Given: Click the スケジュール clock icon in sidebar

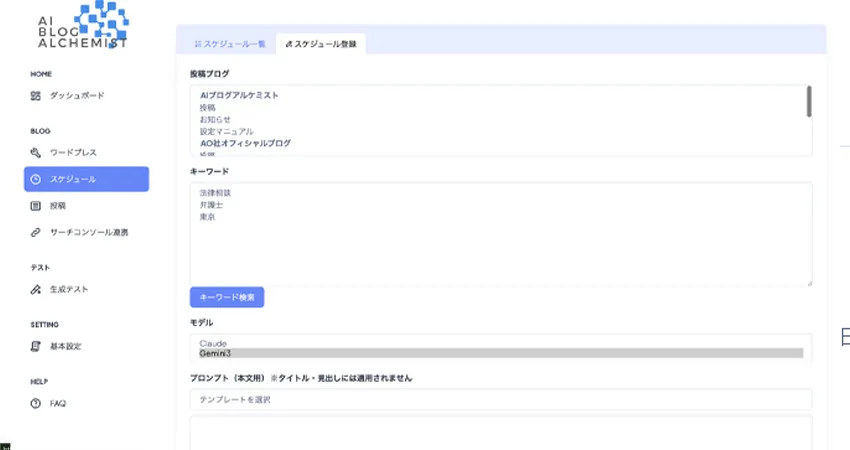Looking at the screenshot, I should coord(36,179).
